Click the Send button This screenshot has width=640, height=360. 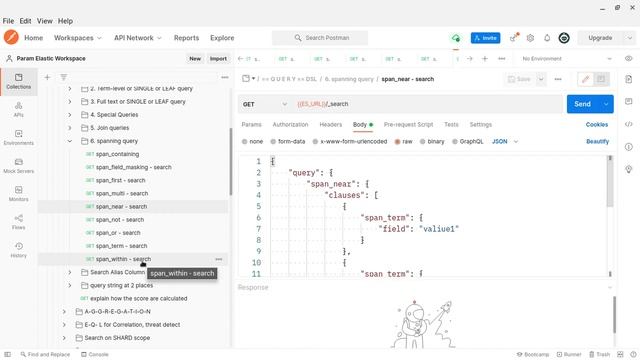[x=582, y=104]
